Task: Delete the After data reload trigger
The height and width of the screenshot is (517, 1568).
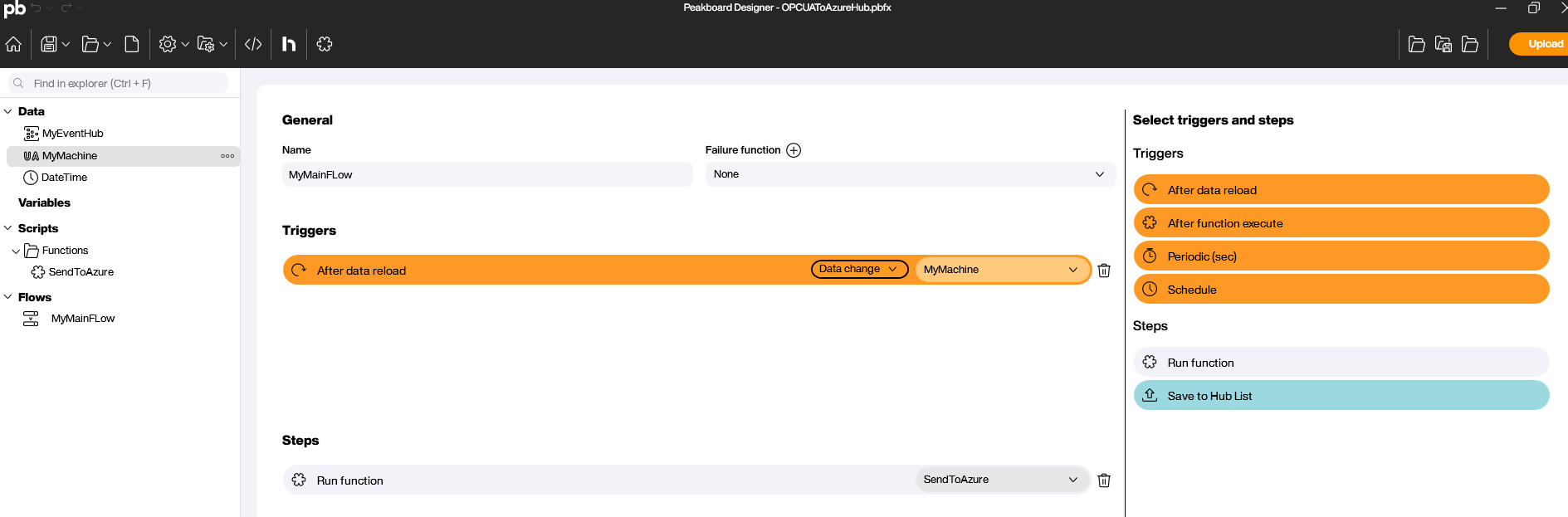Action: click(1104, 271)
